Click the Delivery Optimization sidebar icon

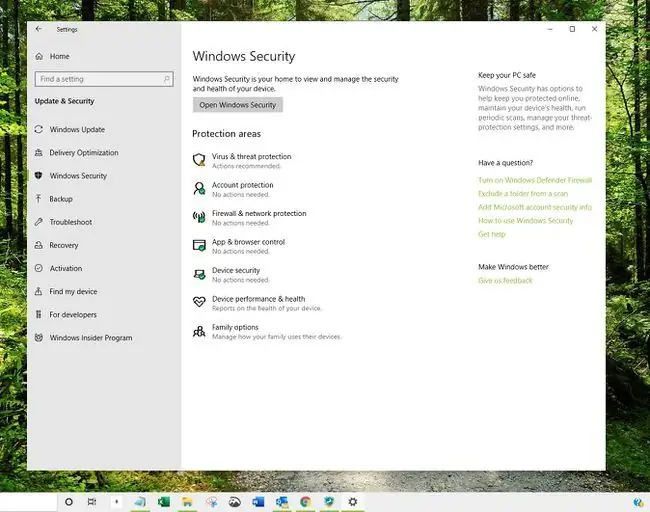[x=39, y=153]
